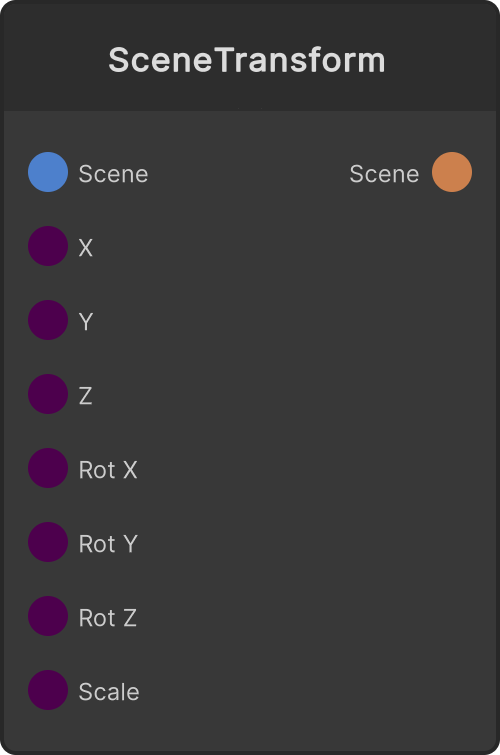Click the Scale input socket
This screenshot has height=755, width=500.
48,690
